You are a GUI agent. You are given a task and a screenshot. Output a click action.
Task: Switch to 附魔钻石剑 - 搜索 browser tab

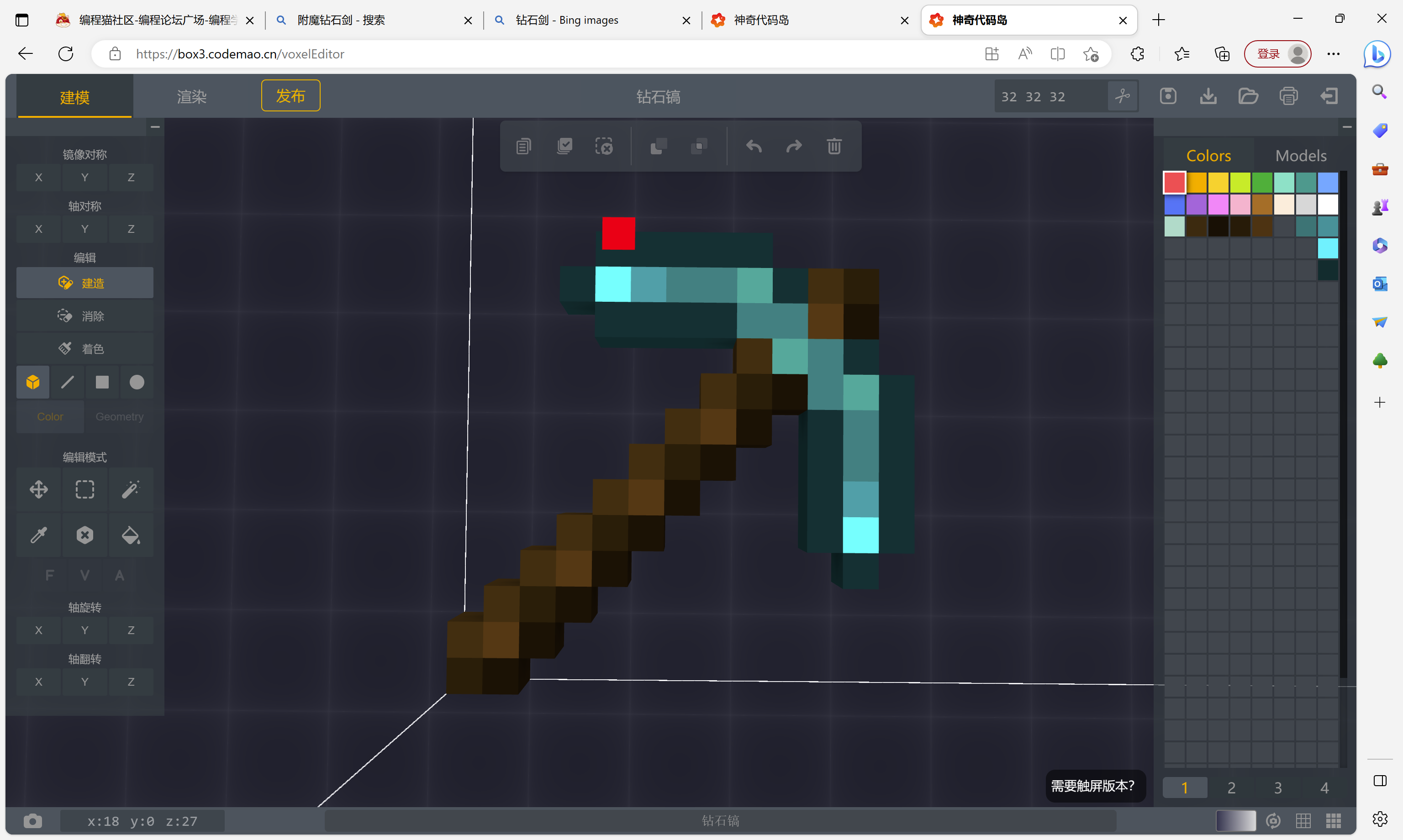pos(374,21)
